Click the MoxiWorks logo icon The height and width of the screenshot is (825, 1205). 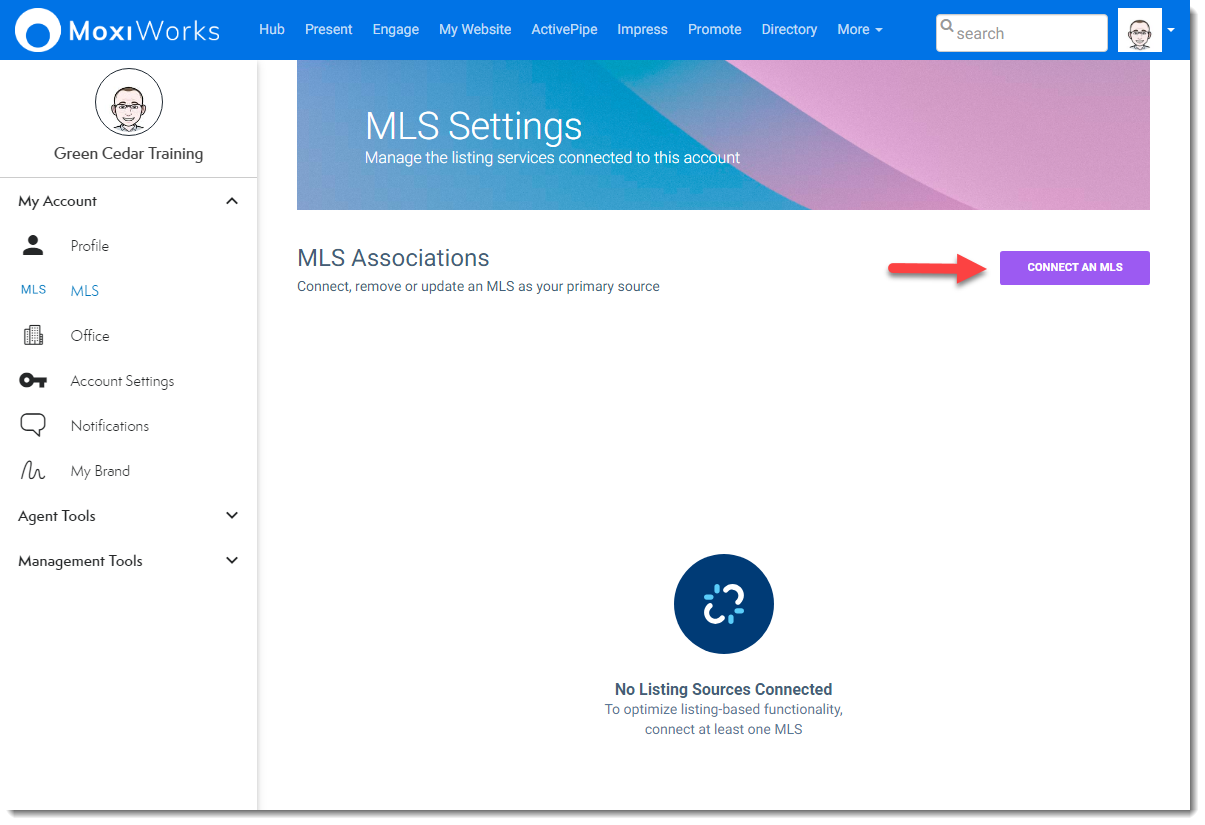[x=39, y=30]
